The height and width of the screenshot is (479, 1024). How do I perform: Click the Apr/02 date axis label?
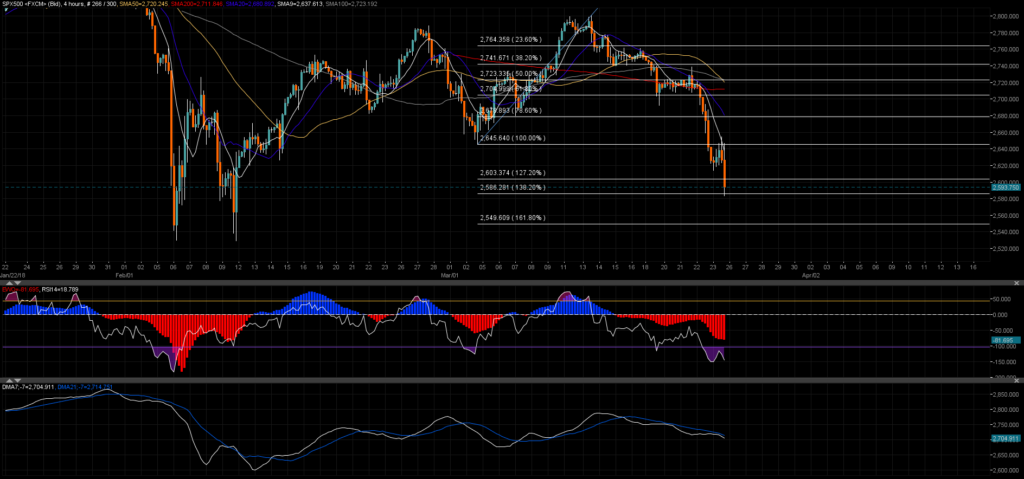pos(810,276)
